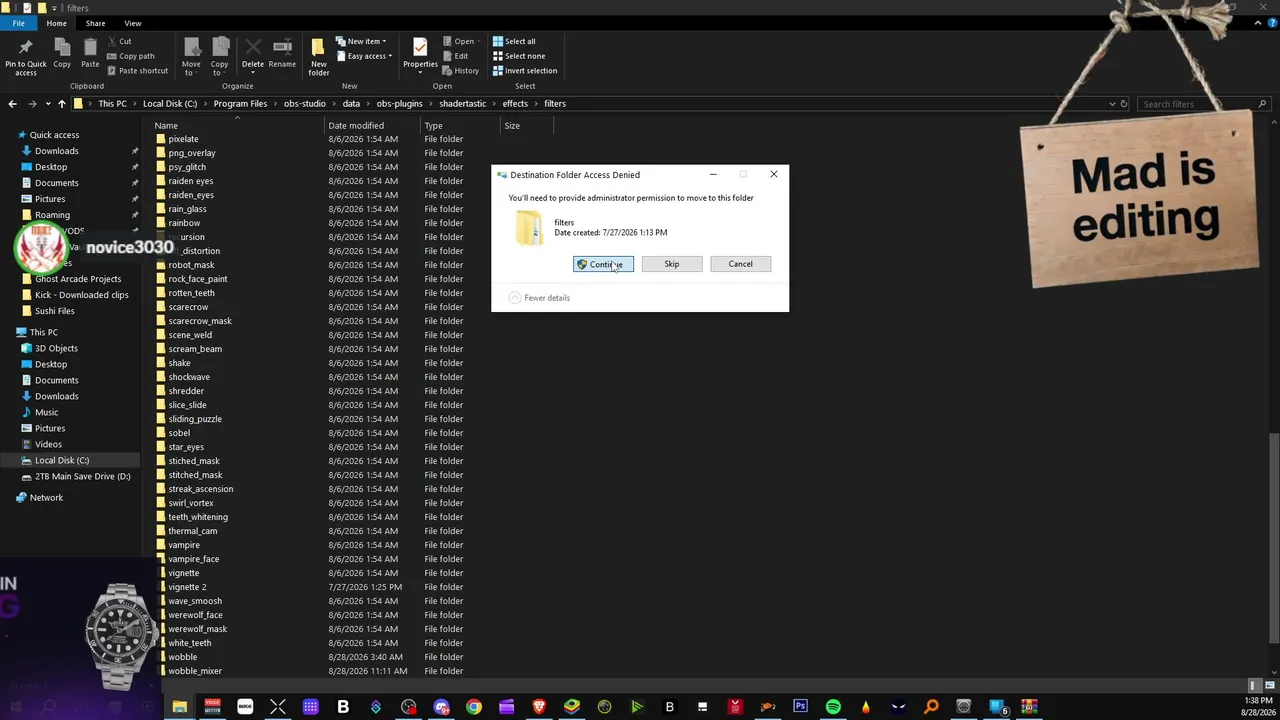Image resolution: width=1280 pixels, height=720 pixels.
Task: Click the Copy ribbon icon
Action: point(62,54)
